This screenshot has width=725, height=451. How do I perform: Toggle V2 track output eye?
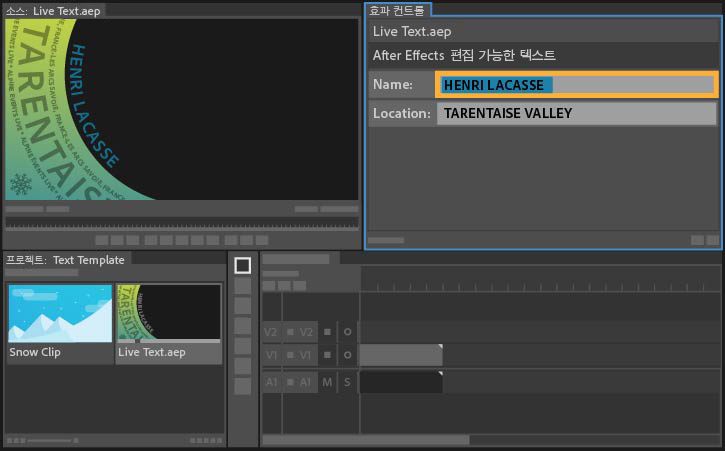click(x=348, y=332)
